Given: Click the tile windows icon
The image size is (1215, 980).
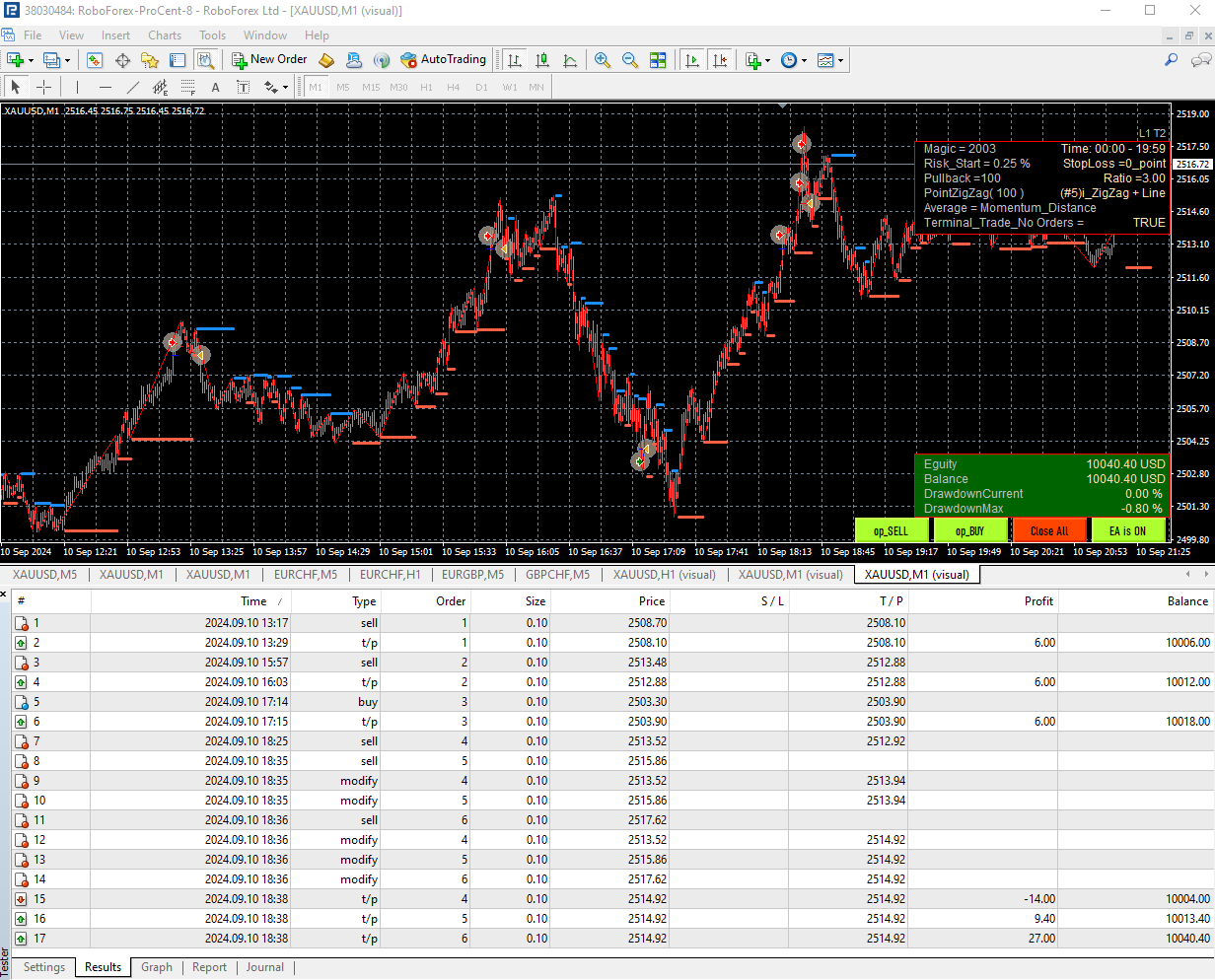Looking at the screenshot, I should pyautogui.click(x=658, y=60).
